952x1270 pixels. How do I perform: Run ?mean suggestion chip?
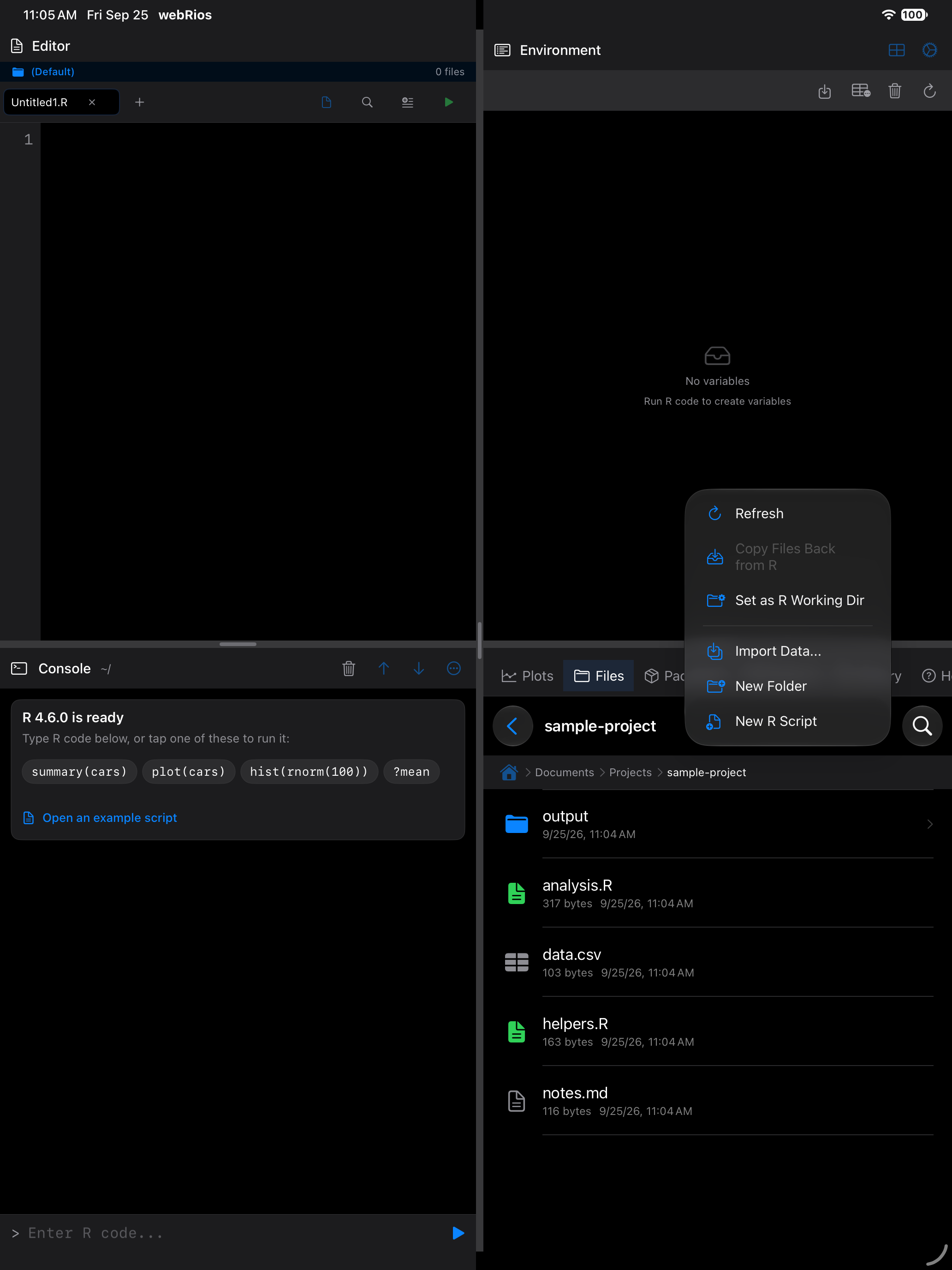pyautogui.click(x=411, y=772)
